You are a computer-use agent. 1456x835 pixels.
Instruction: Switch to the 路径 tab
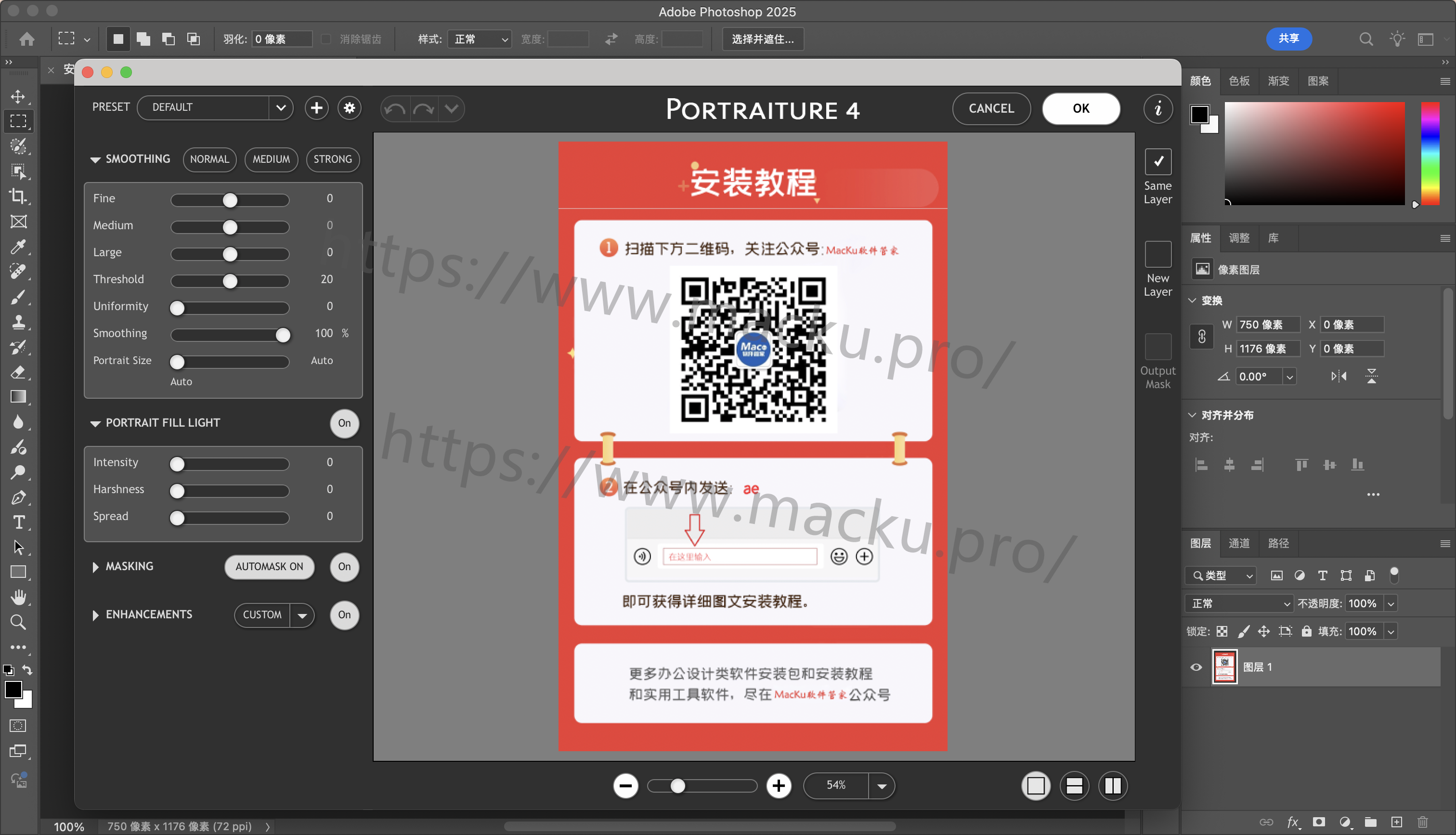1278,543
